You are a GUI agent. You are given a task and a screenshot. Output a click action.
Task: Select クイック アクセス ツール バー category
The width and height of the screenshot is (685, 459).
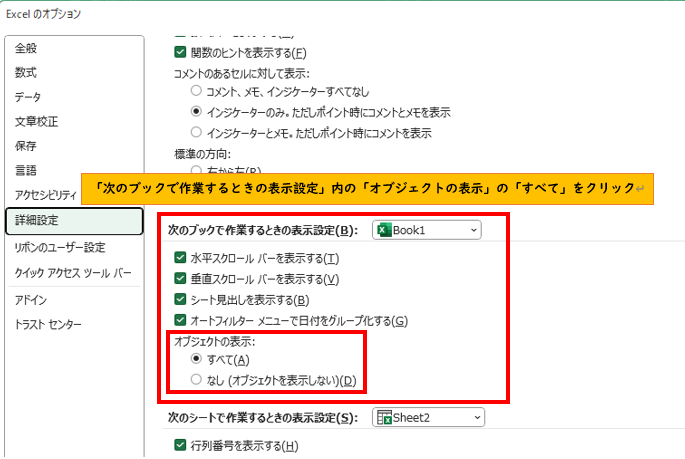coord(73,273)
